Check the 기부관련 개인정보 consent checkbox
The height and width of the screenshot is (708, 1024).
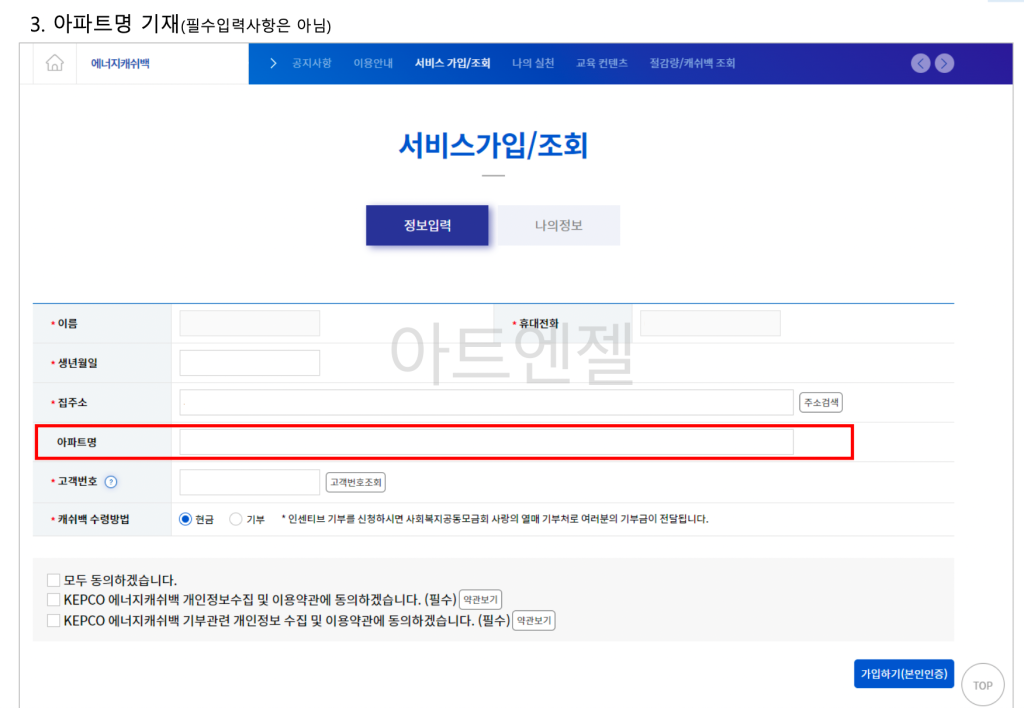click(x=54, y=622)
